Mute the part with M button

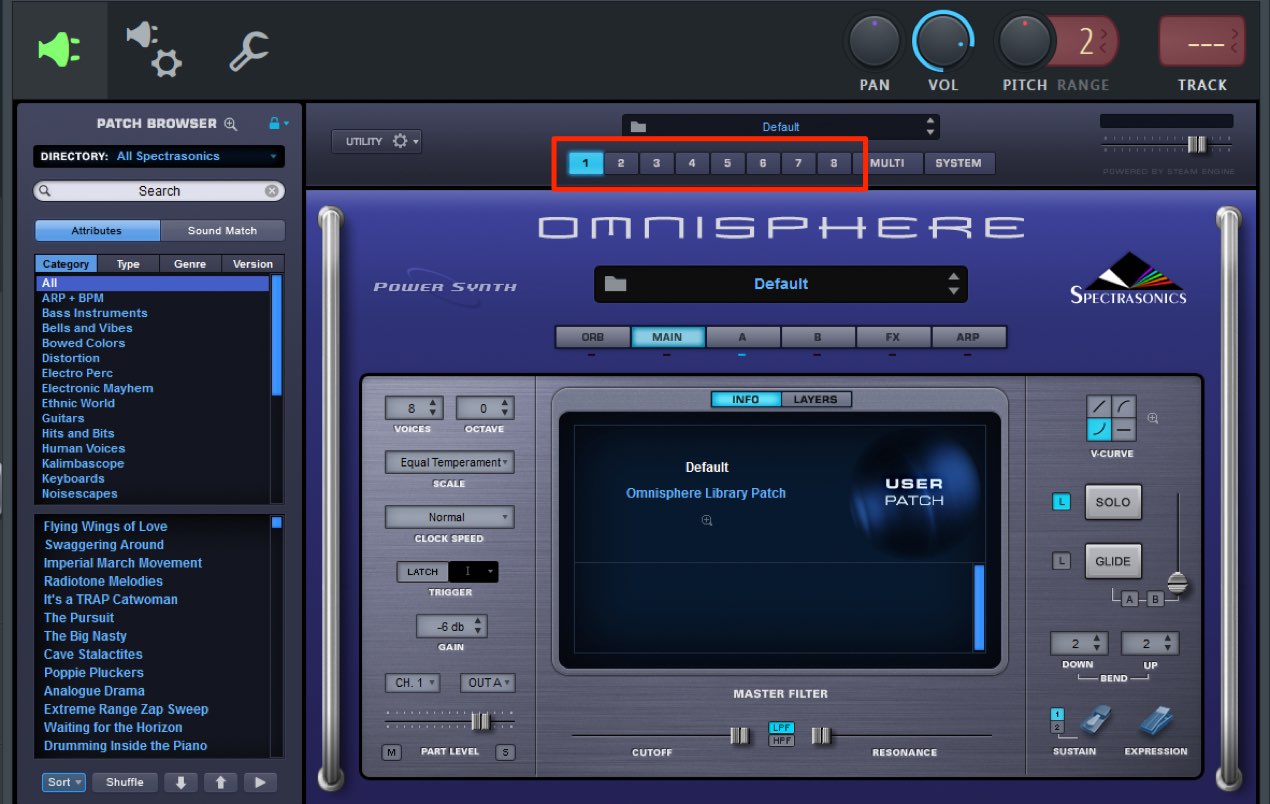click(391, 752)
